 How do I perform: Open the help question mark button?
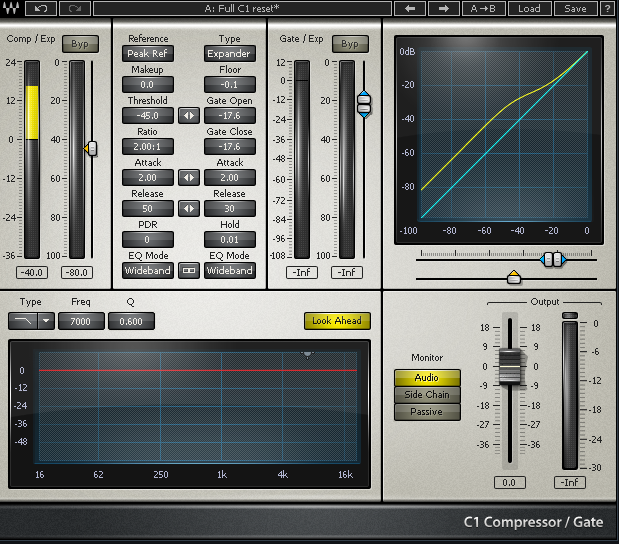(608, 8)
